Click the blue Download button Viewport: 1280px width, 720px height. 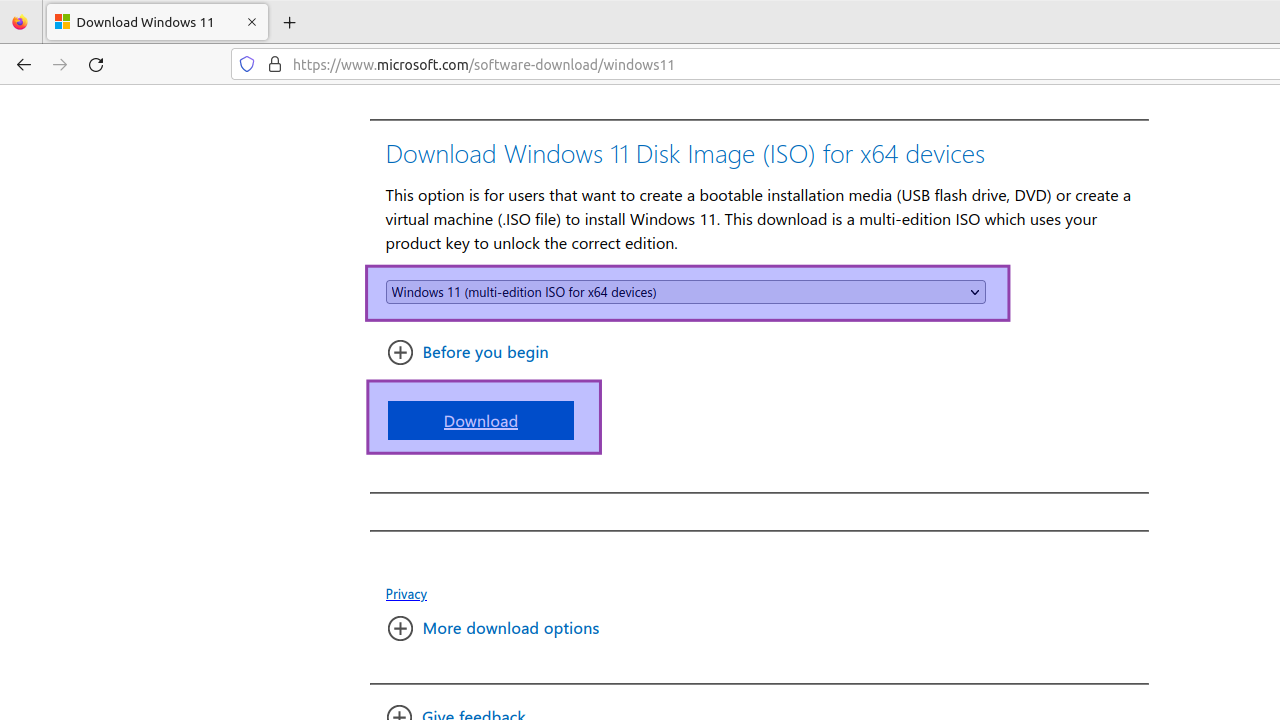[x=481, y=421]
